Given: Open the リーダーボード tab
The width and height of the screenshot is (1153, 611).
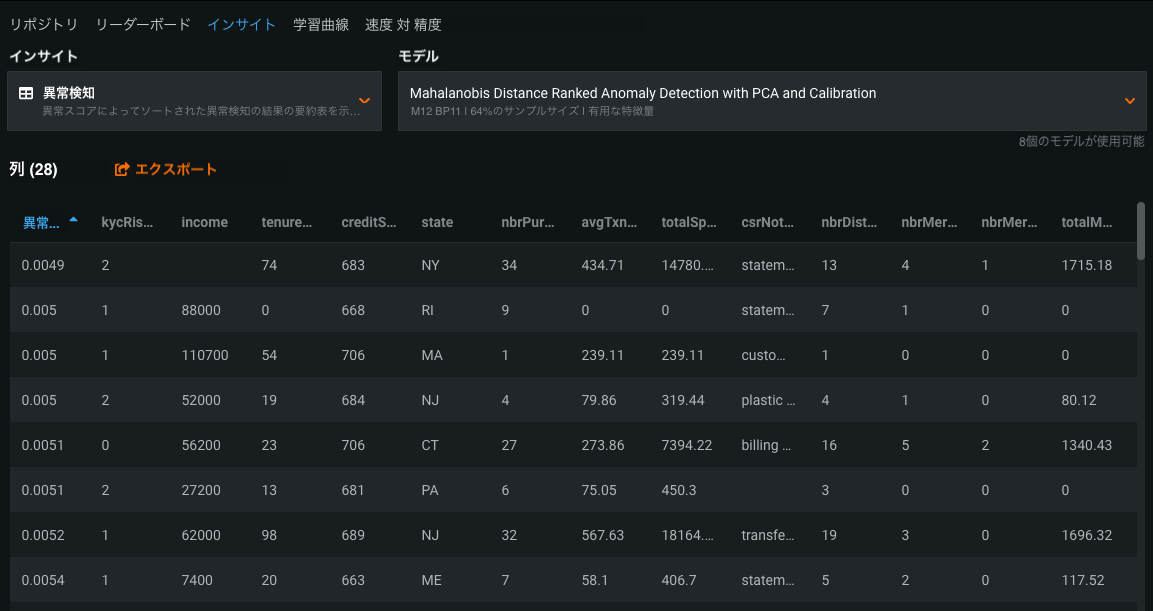Looking at the screenshot, I should pyautogui.click(x=143, y=24).
